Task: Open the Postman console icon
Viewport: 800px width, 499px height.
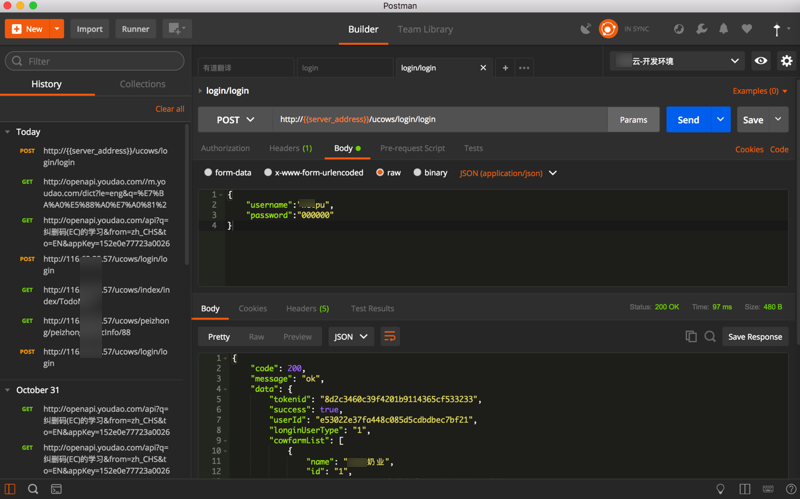Action: pos(56,489)
